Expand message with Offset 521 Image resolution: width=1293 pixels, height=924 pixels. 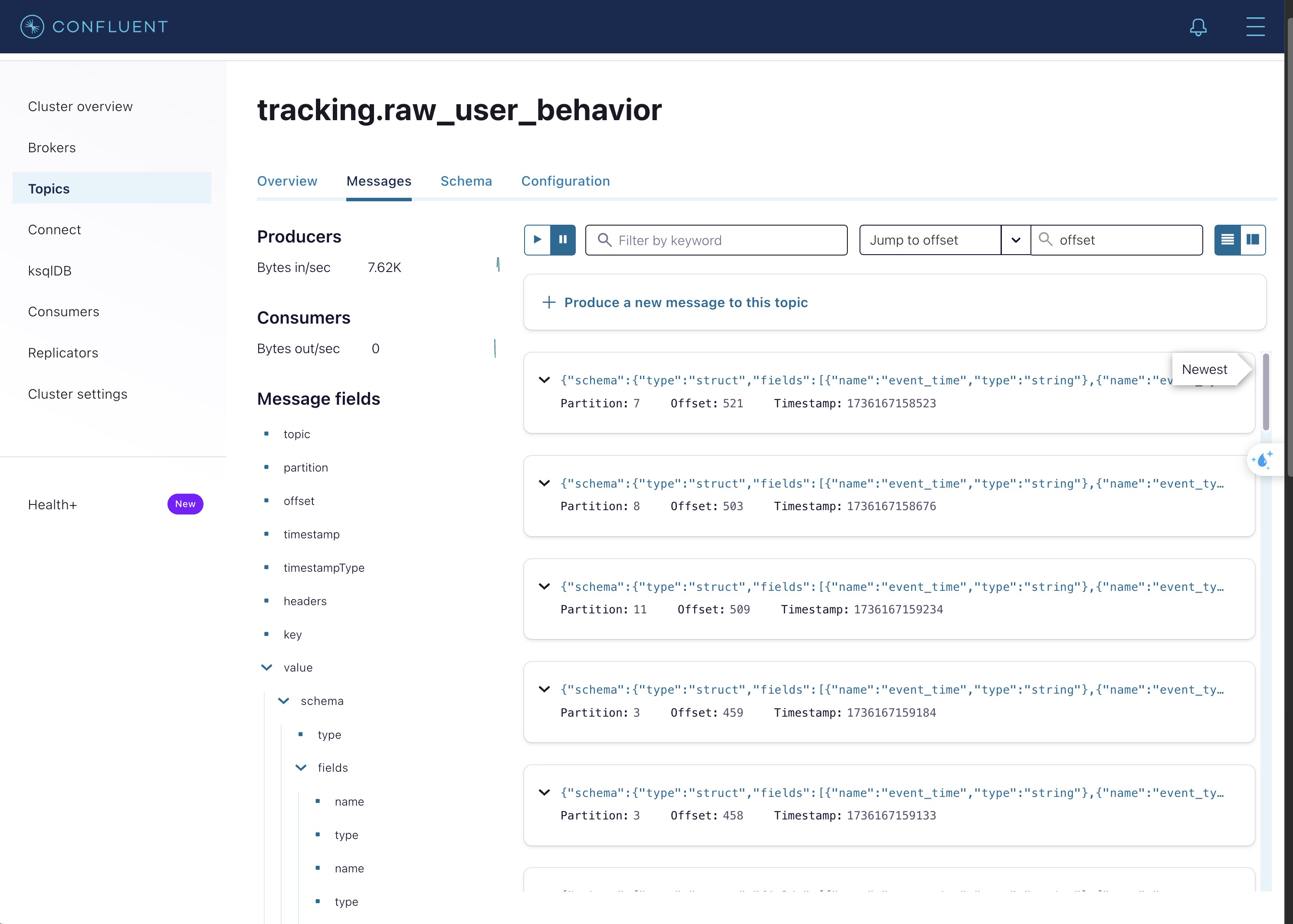click(544, 380)
